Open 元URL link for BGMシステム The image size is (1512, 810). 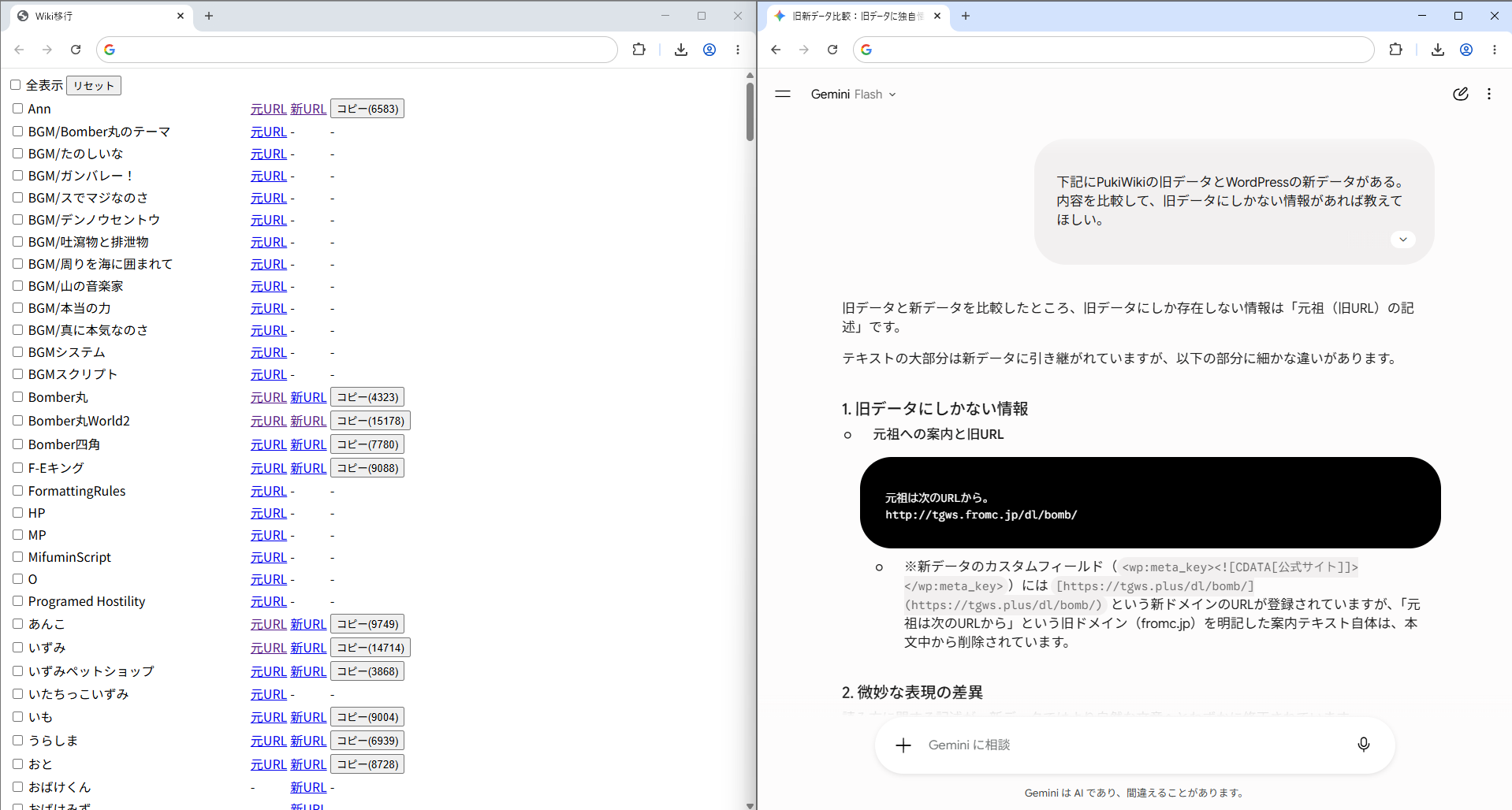pos(269,352)
